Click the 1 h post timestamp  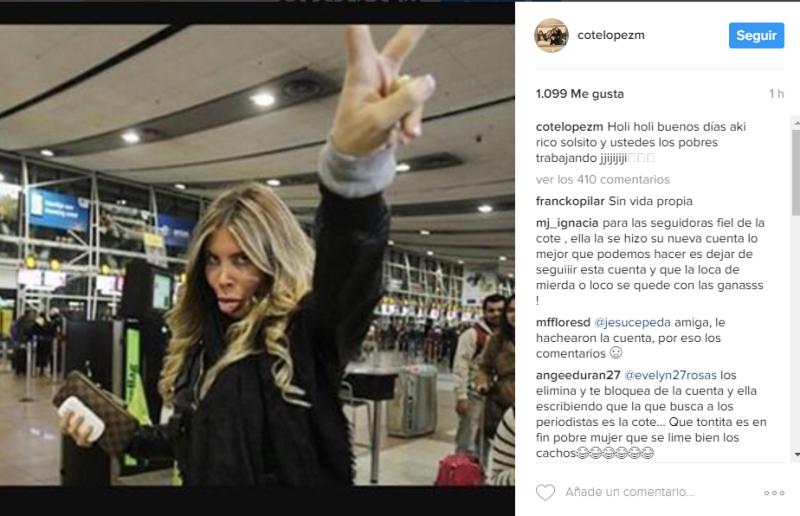click(777, 94)
